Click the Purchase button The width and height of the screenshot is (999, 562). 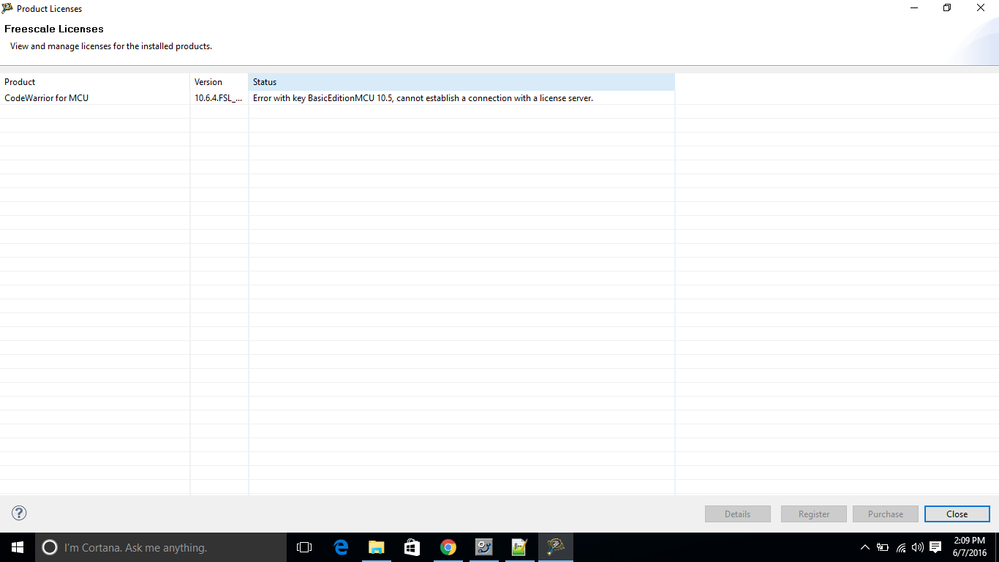(886, 514)
